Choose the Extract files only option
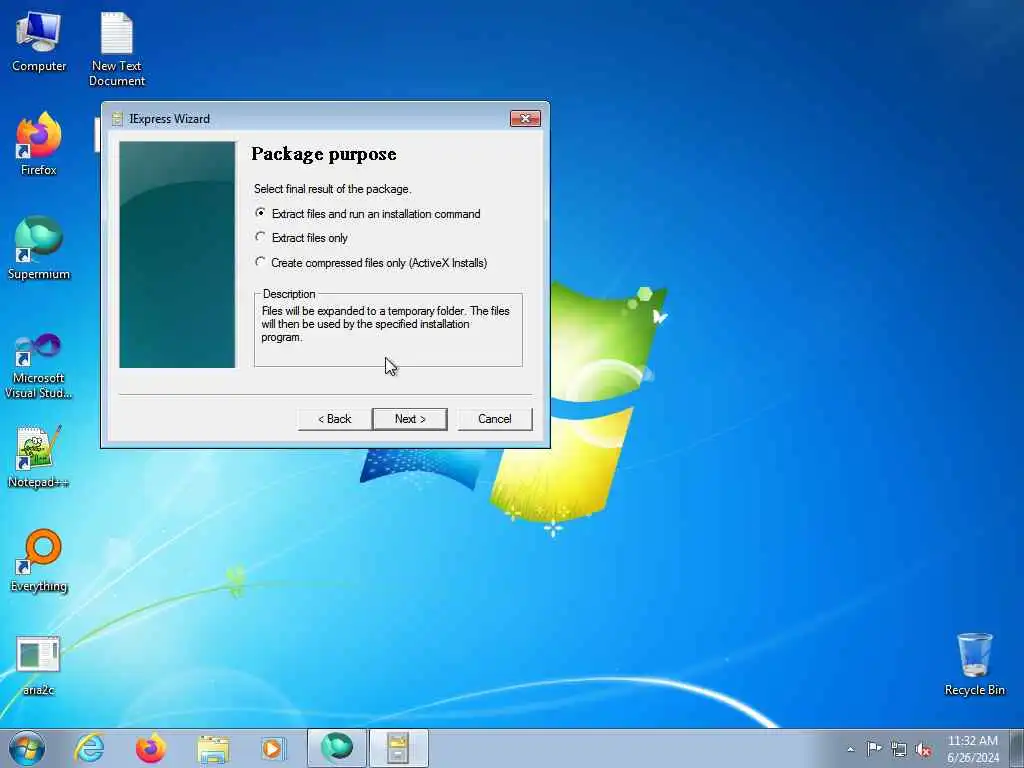 click(x=301, y=238)
